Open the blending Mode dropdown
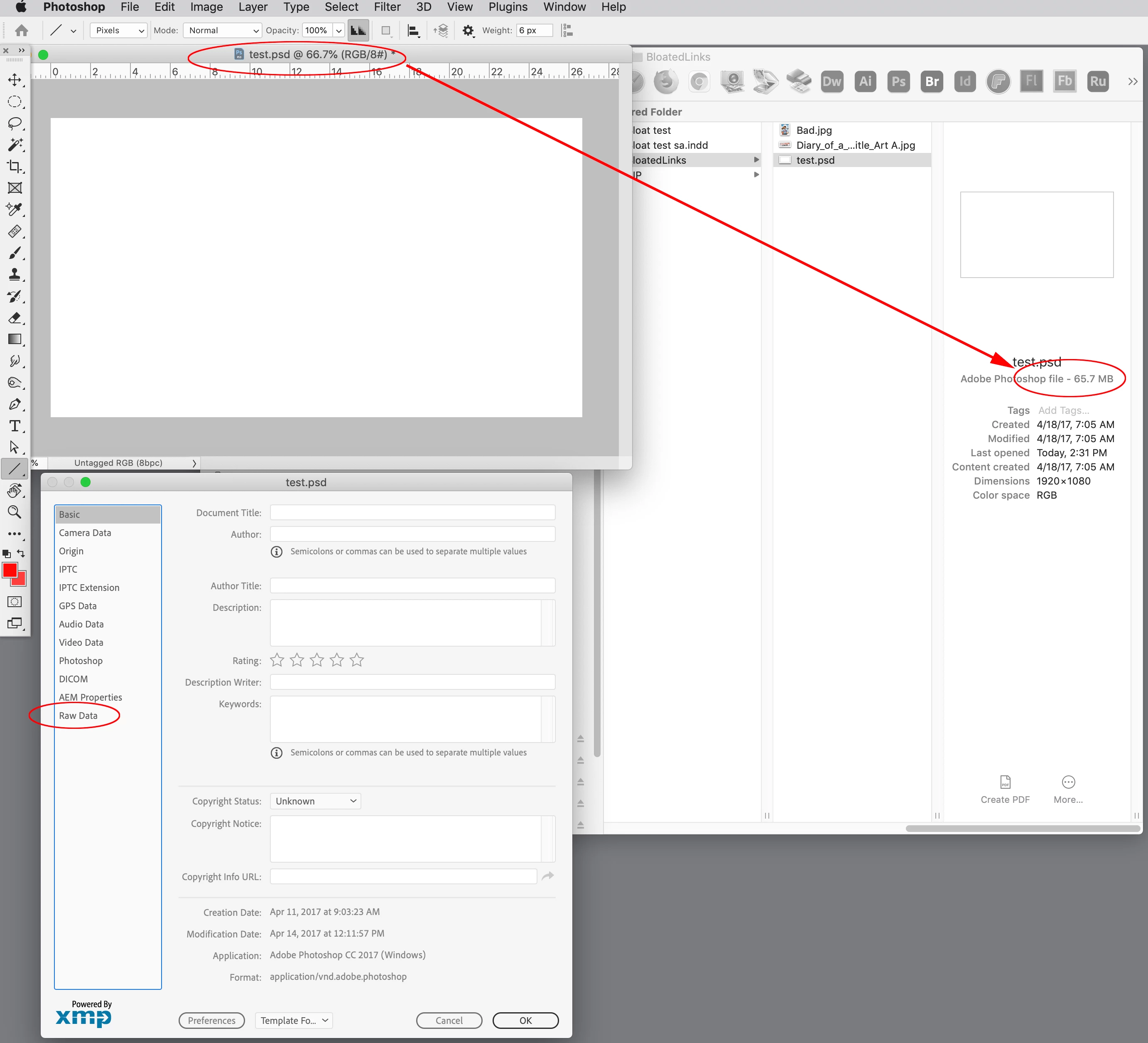The width and height of the screenshot is (1148, 1043). (222, 30)
